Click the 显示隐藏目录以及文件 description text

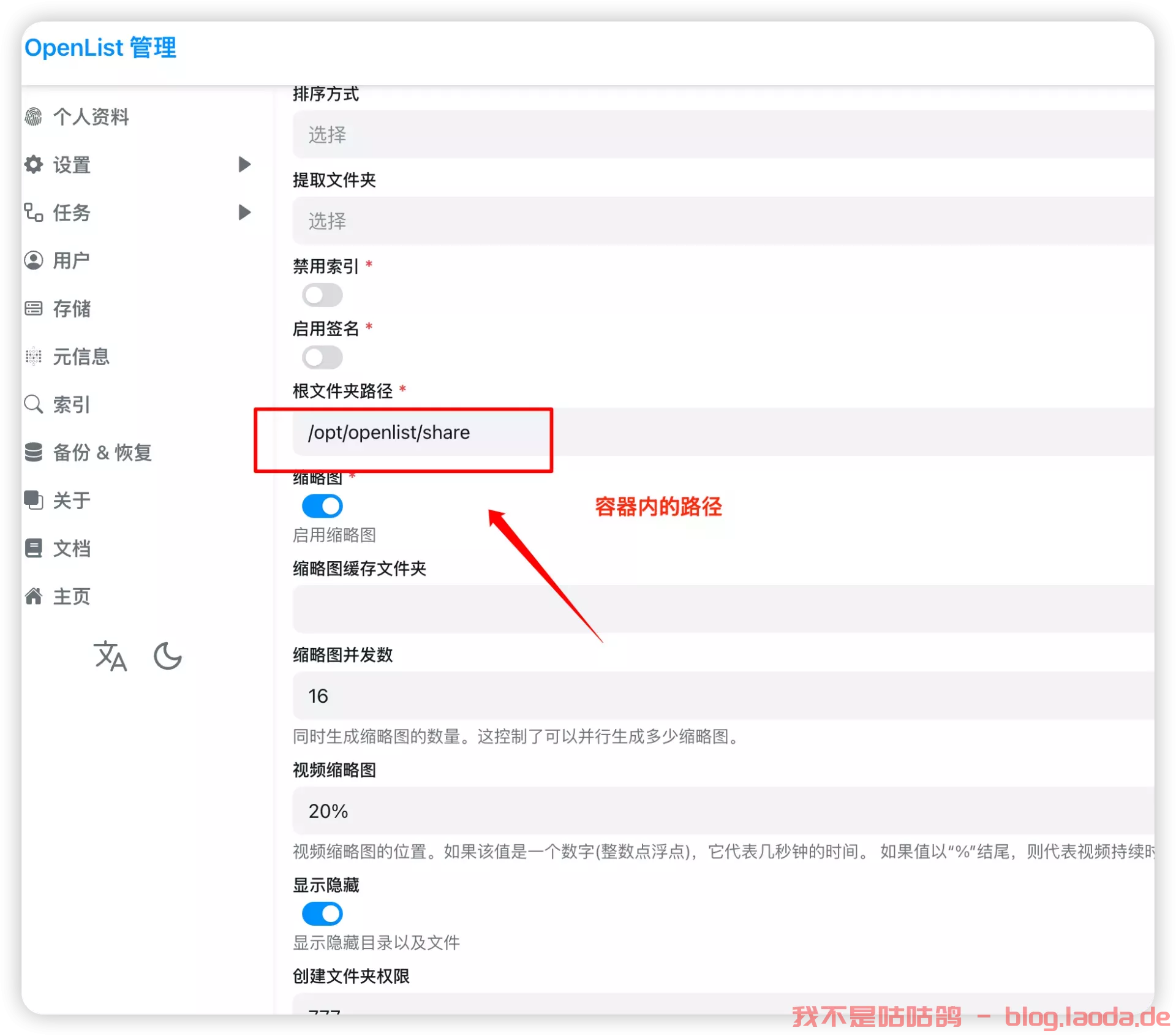(376, 942)
